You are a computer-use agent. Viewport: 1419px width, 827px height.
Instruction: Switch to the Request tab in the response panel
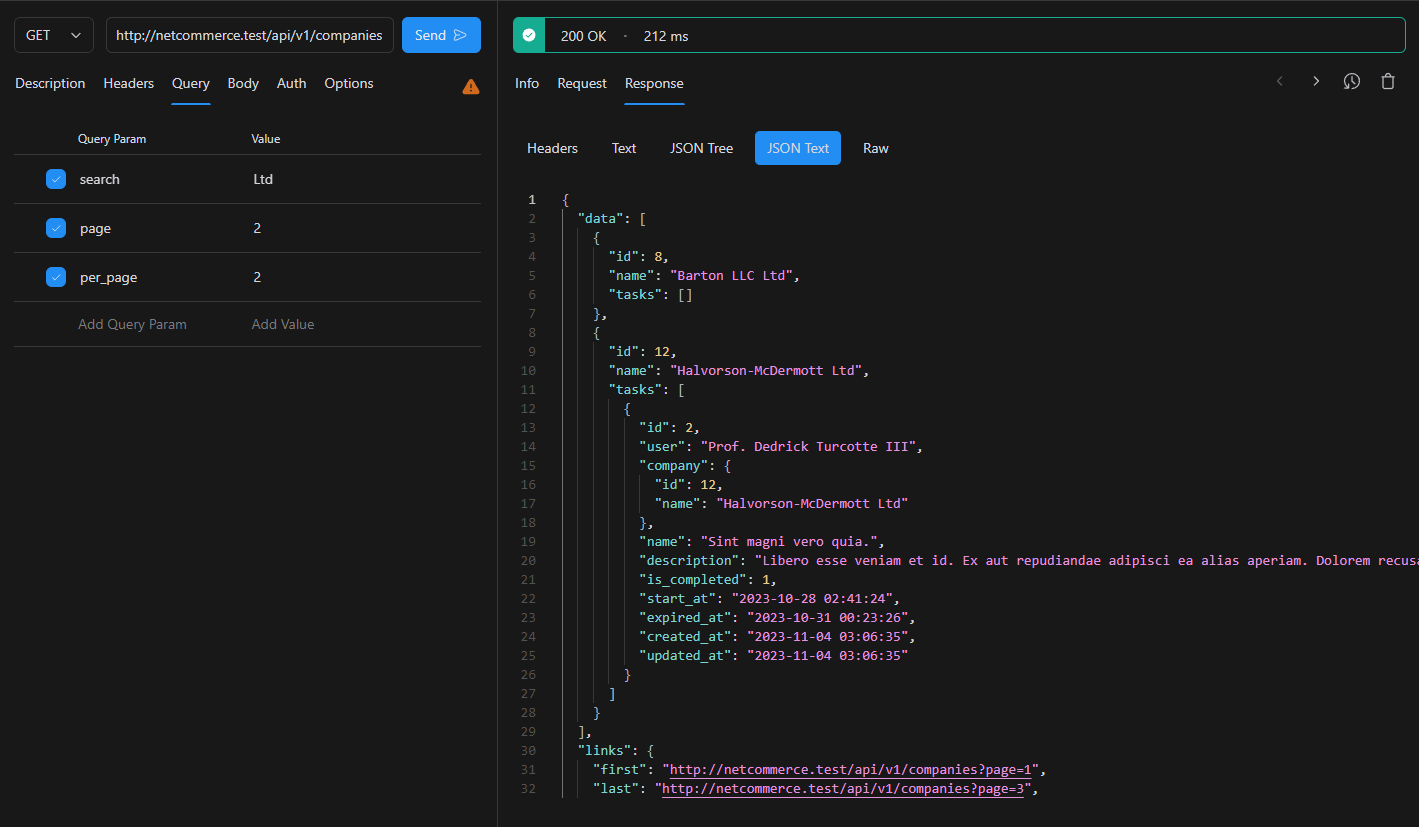tap(582, 83)
